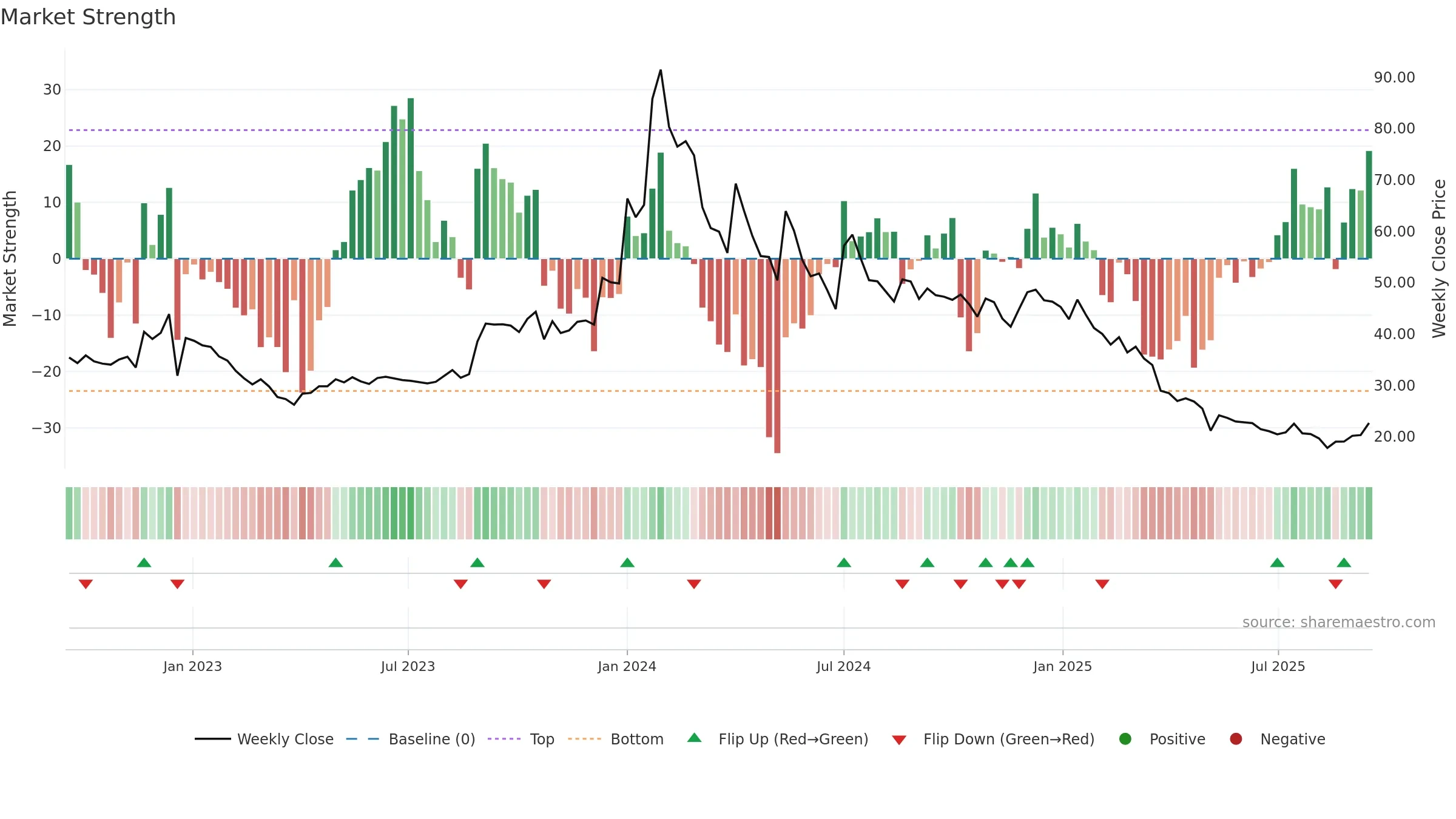Click the deepest red bar below minus 30
The height and width of the screenshot is (819, 1456).
[x=777, y=356]
